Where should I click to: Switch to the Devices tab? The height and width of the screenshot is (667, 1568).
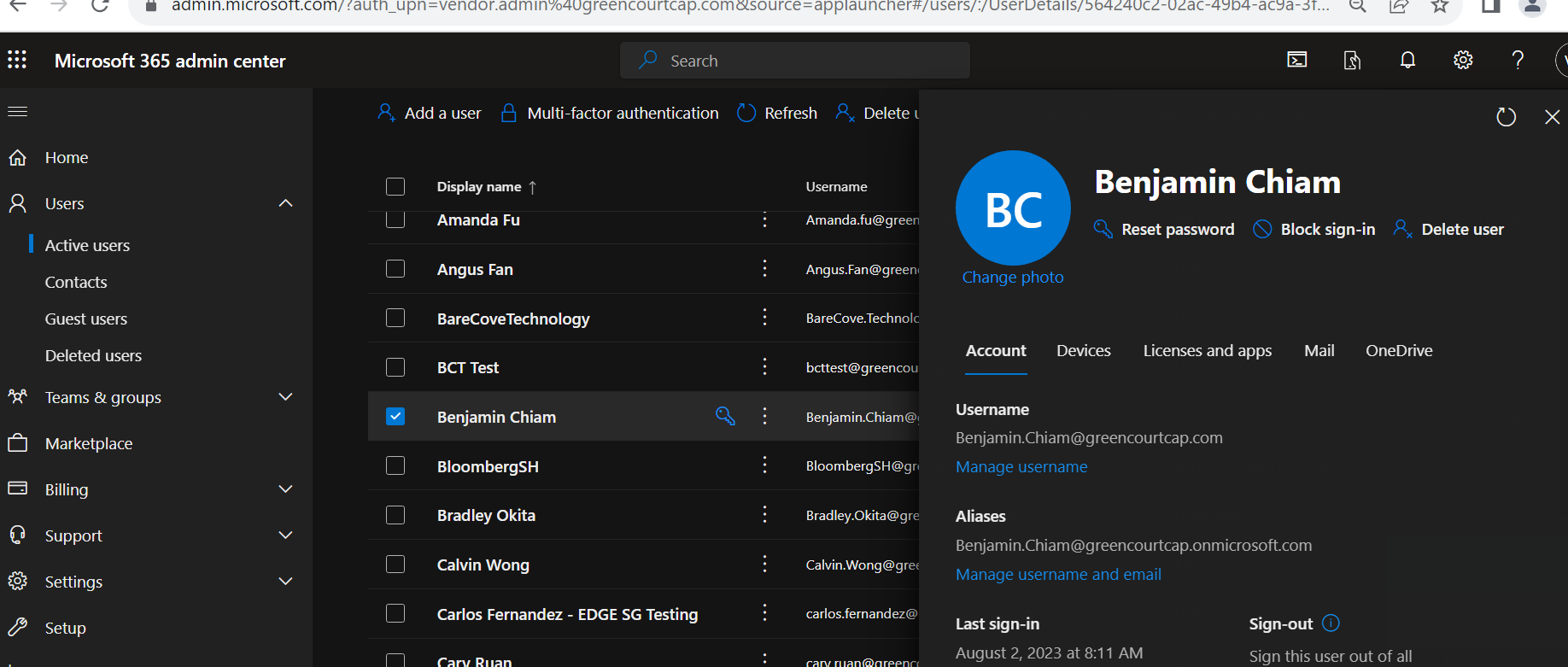tap(1084, 351)
